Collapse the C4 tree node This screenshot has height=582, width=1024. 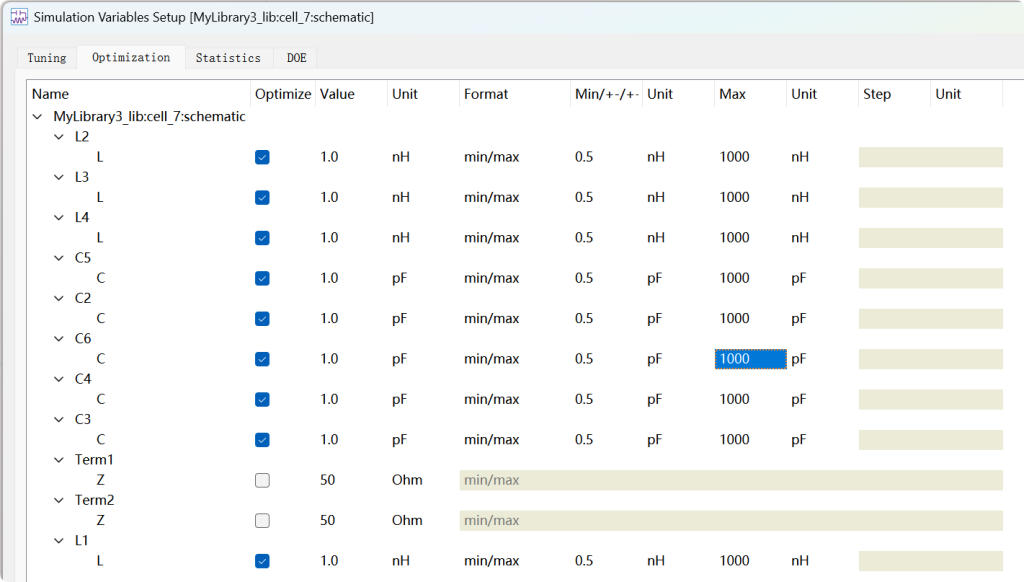point(59,379)
